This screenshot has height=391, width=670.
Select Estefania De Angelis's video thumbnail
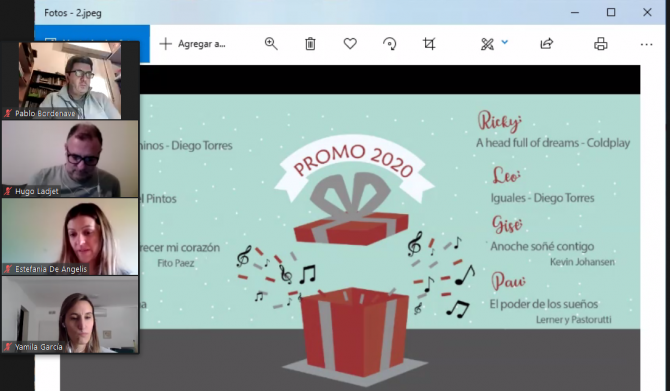70,236
